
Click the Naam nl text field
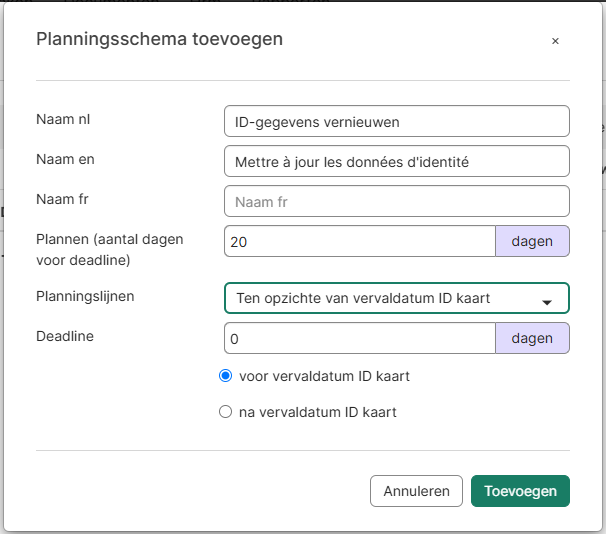[x=396, y=121]
